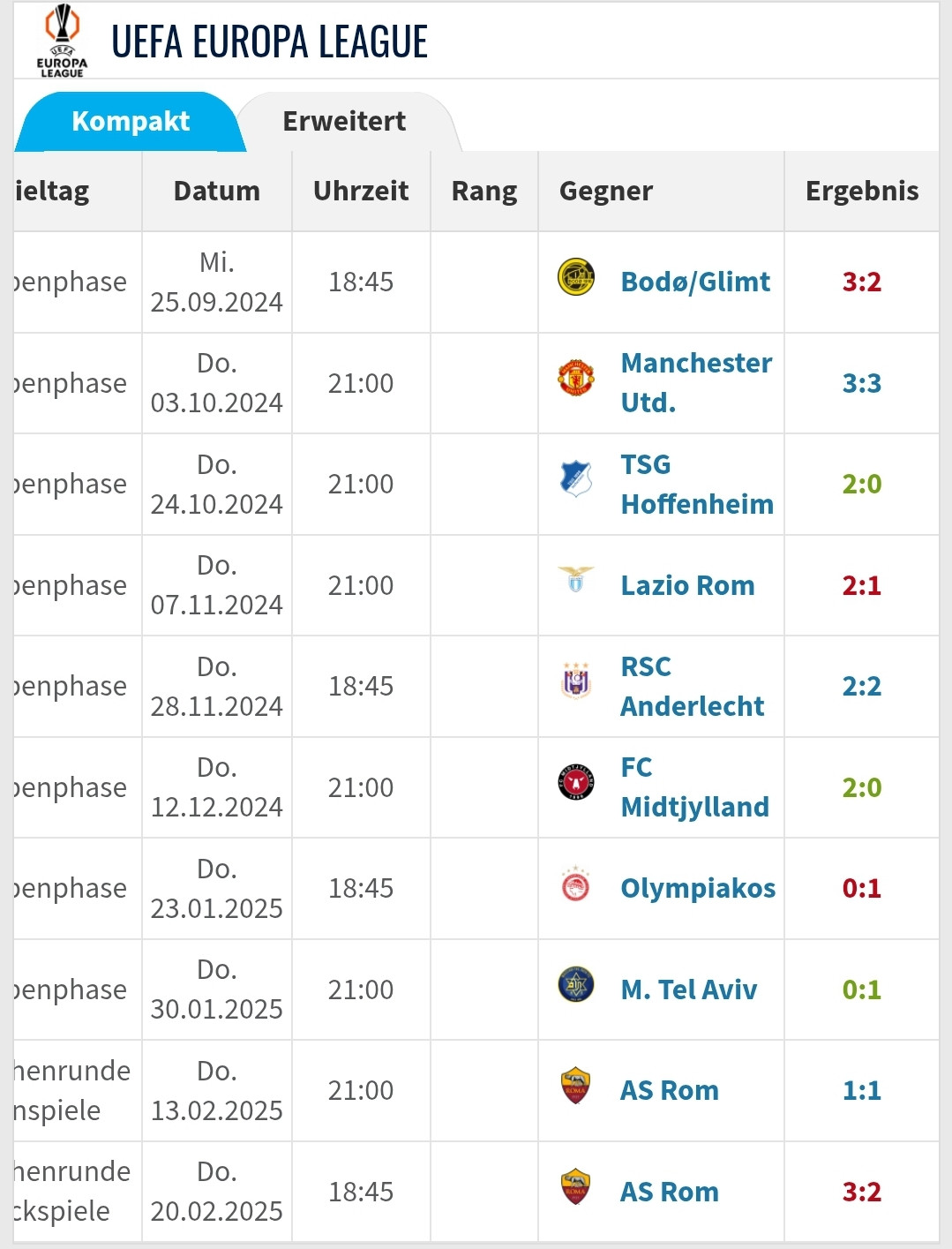The width and height of the screenshot is (952, 1249).
Task: Open the 3:3 result against Manchester Utd.
Action: pyautogui.click(x=862, y=384)
